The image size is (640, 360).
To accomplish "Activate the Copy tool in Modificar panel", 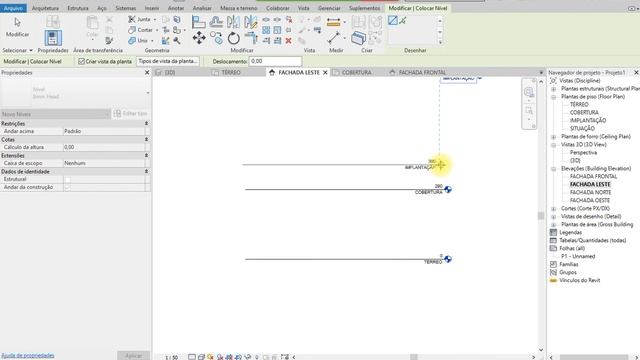I will [x=216, y=38].
